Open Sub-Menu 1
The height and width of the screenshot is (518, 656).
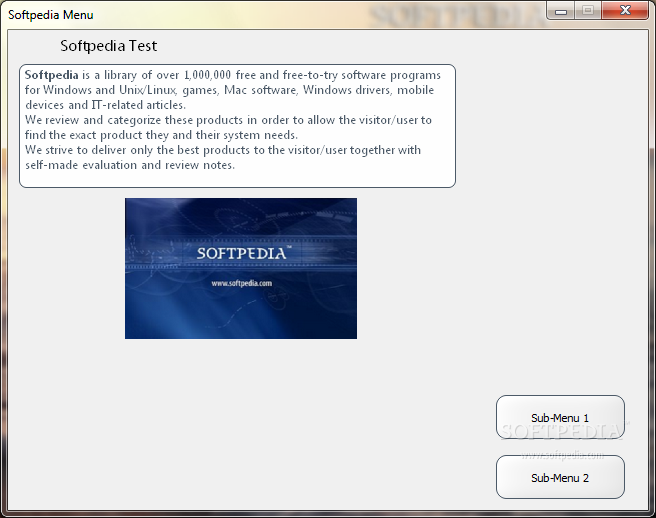(560, 417)
